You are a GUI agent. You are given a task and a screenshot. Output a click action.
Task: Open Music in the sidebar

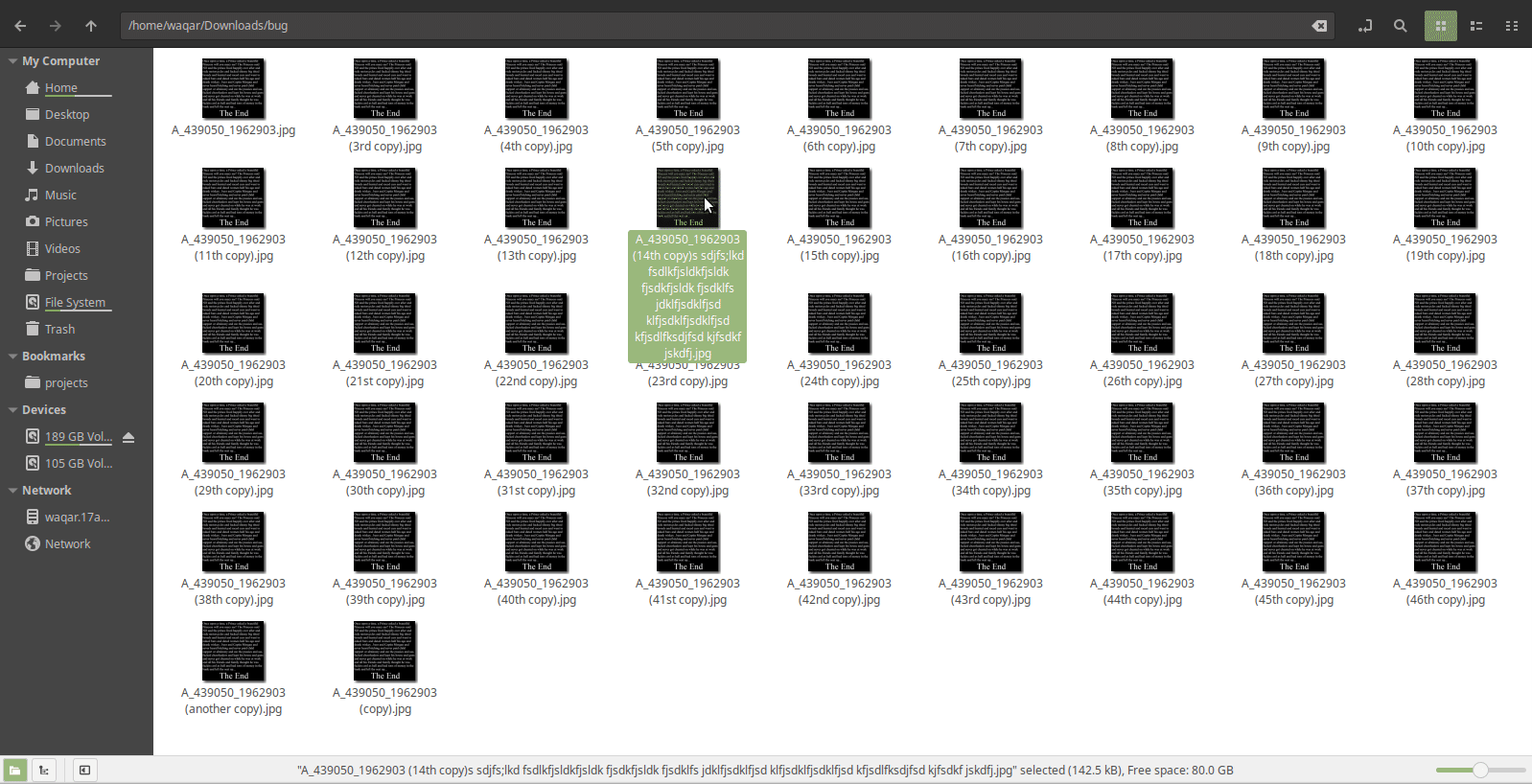coord(60,195)
